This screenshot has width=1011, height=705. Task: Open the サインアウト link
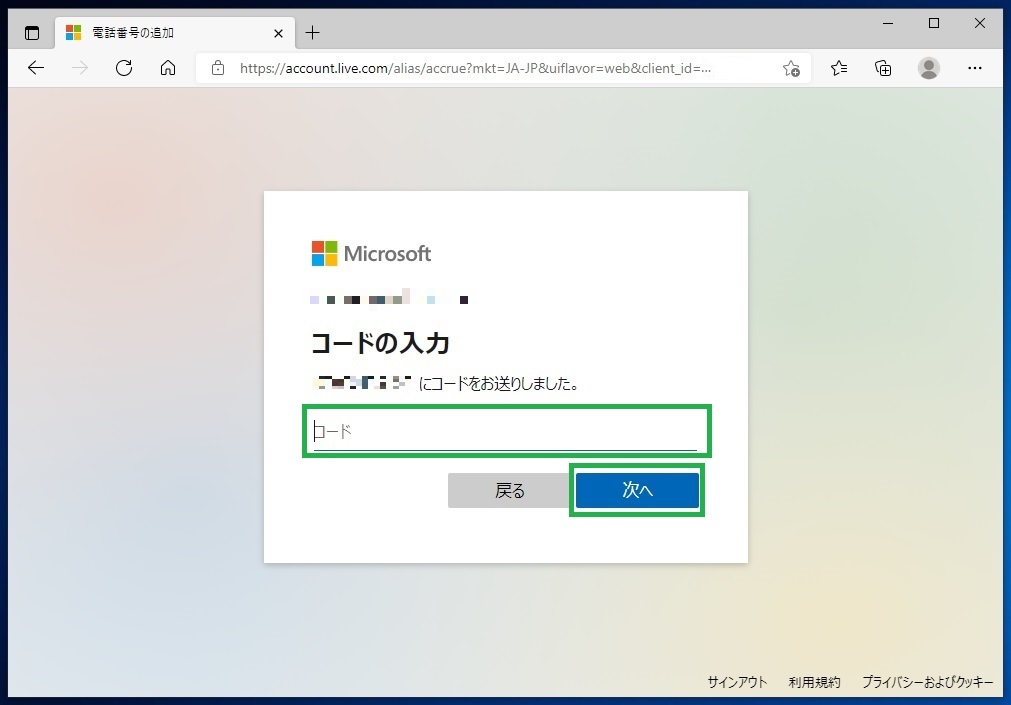[x=737, y=682]
